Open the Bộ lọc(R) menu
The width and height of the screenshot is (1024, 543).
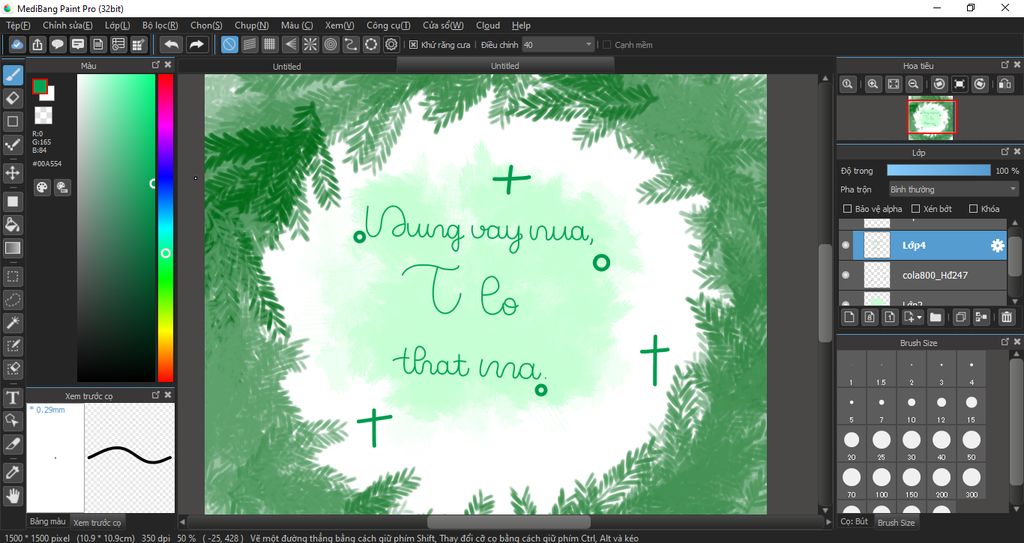[160, 25]
